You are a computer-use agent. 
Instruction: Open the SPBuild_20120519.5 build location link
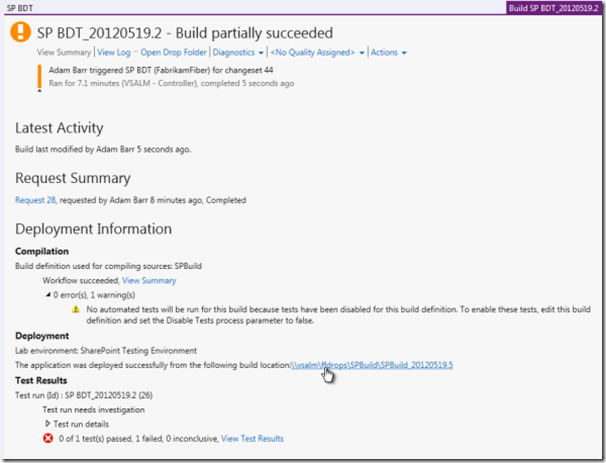tap(370, 367)
